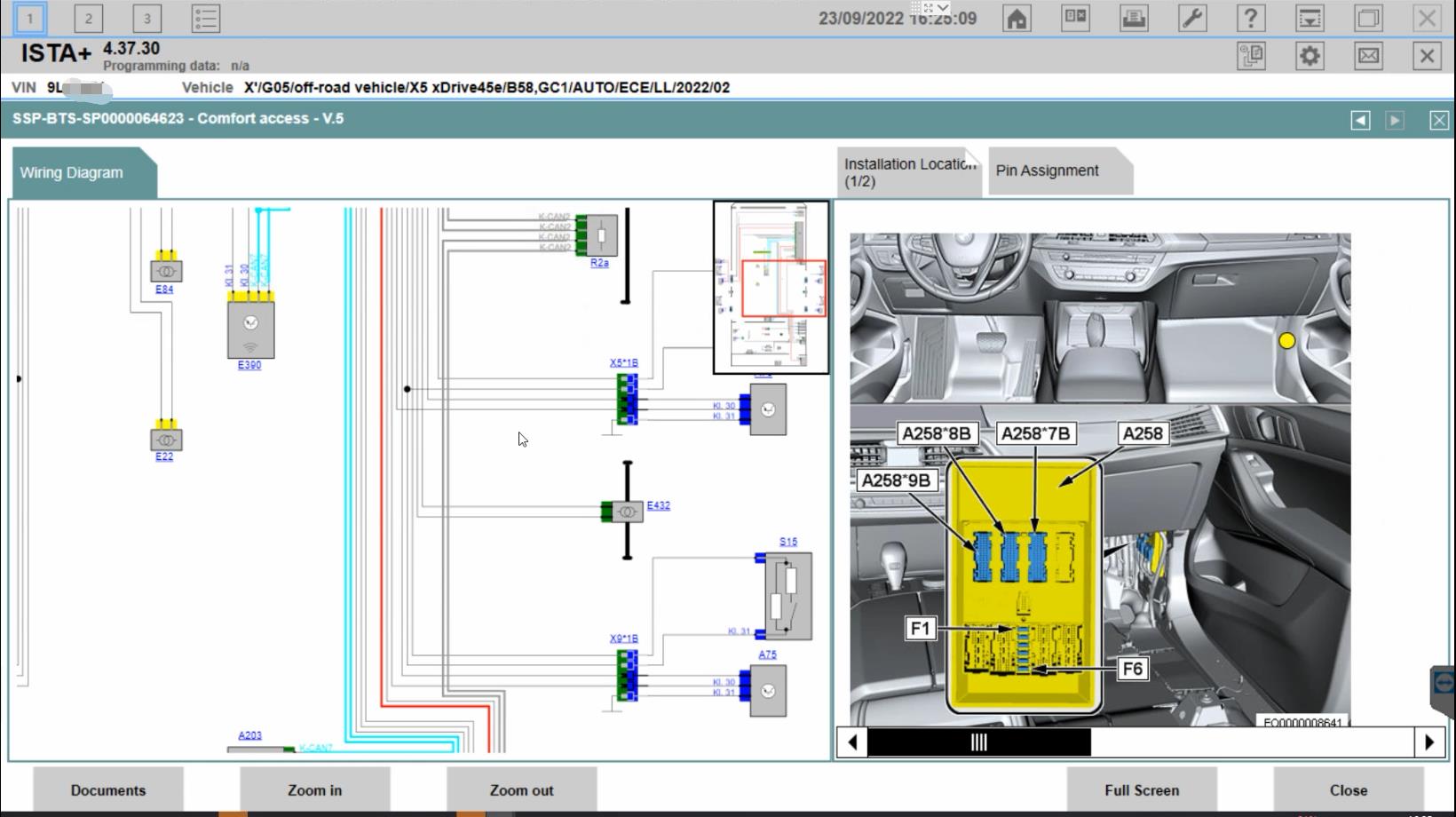Open component link E390
The width and height of the screenshot is (1456, 817).
[x=249, y=365]
